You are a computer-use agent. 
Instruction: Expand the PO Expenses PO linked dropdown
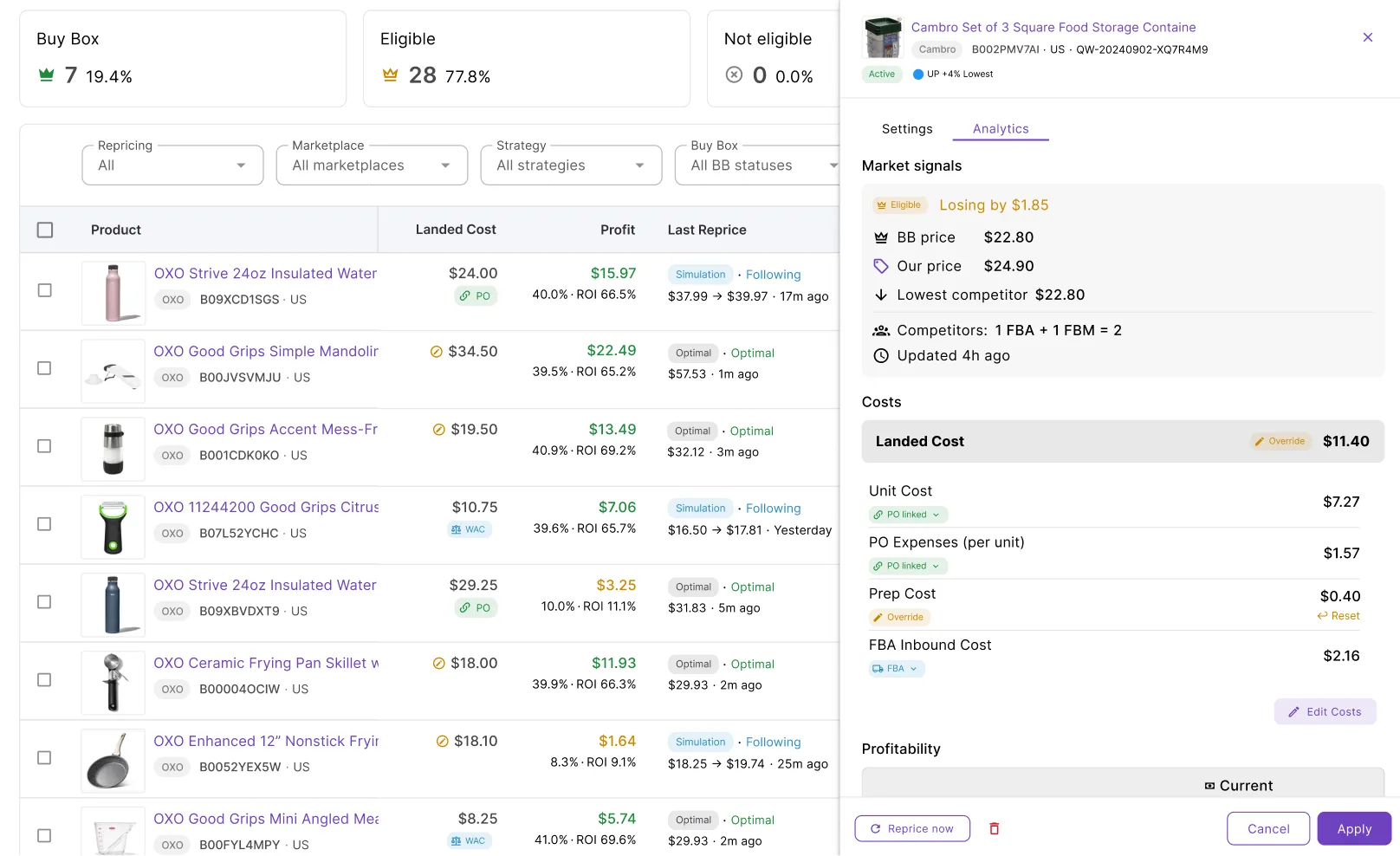tap(908, 566)
